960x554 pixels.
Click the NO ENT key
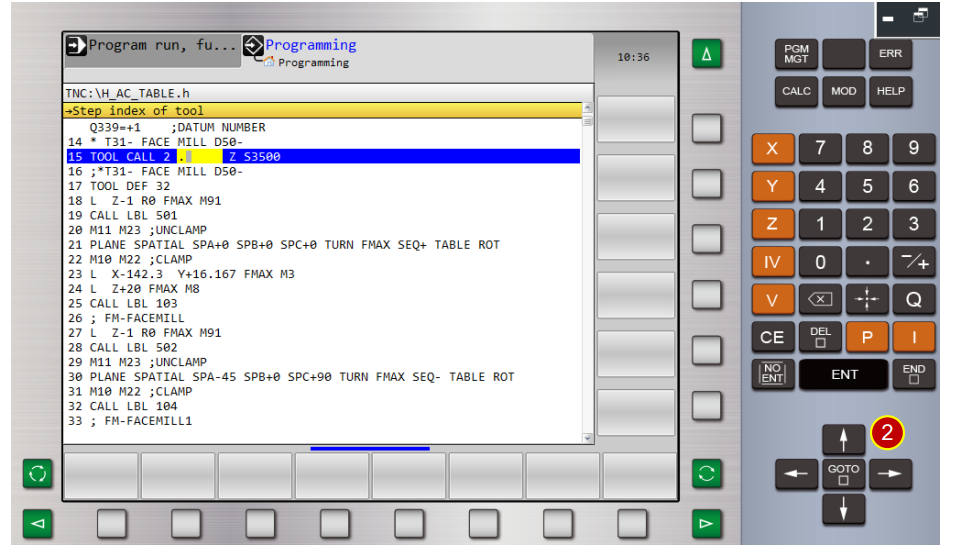pos(773,374)
